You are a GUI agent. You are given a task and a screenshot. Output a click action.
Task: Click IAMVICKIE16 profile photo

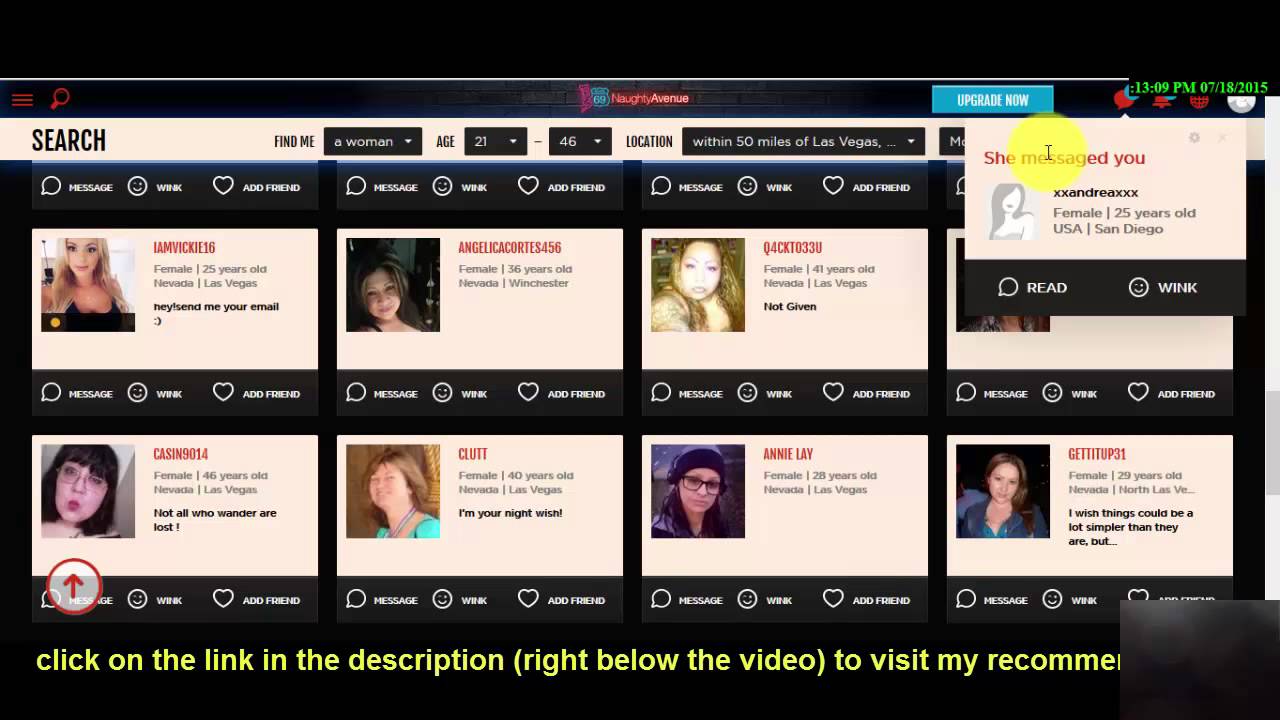[x=88, y=285]
